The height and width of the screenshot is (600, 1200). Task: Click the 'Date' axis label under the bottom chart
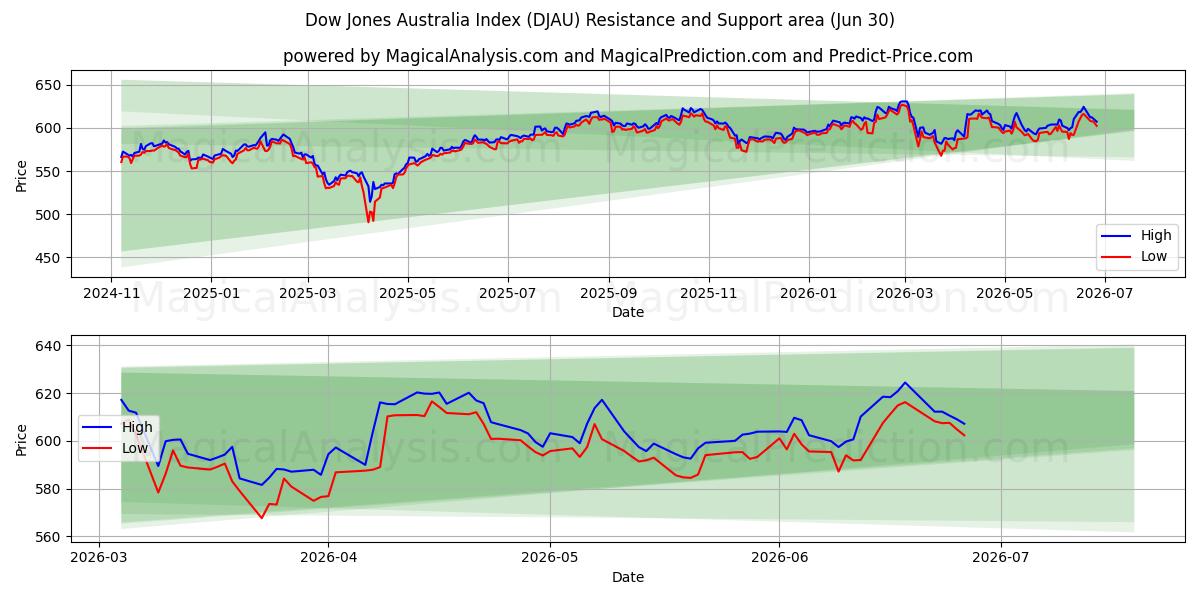tap(628, 577)
